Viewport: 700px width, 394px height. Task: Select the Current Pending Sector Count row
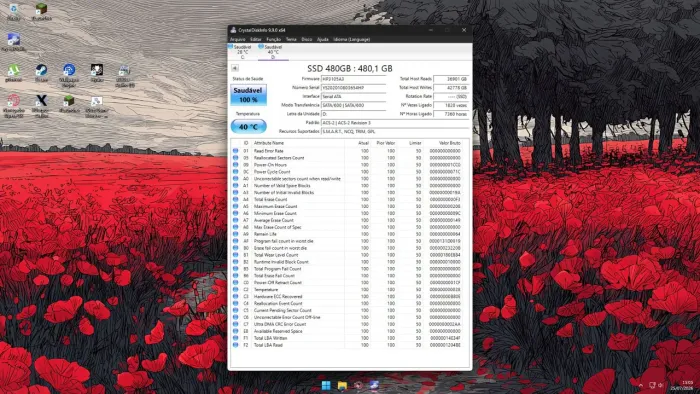[347, 310]
